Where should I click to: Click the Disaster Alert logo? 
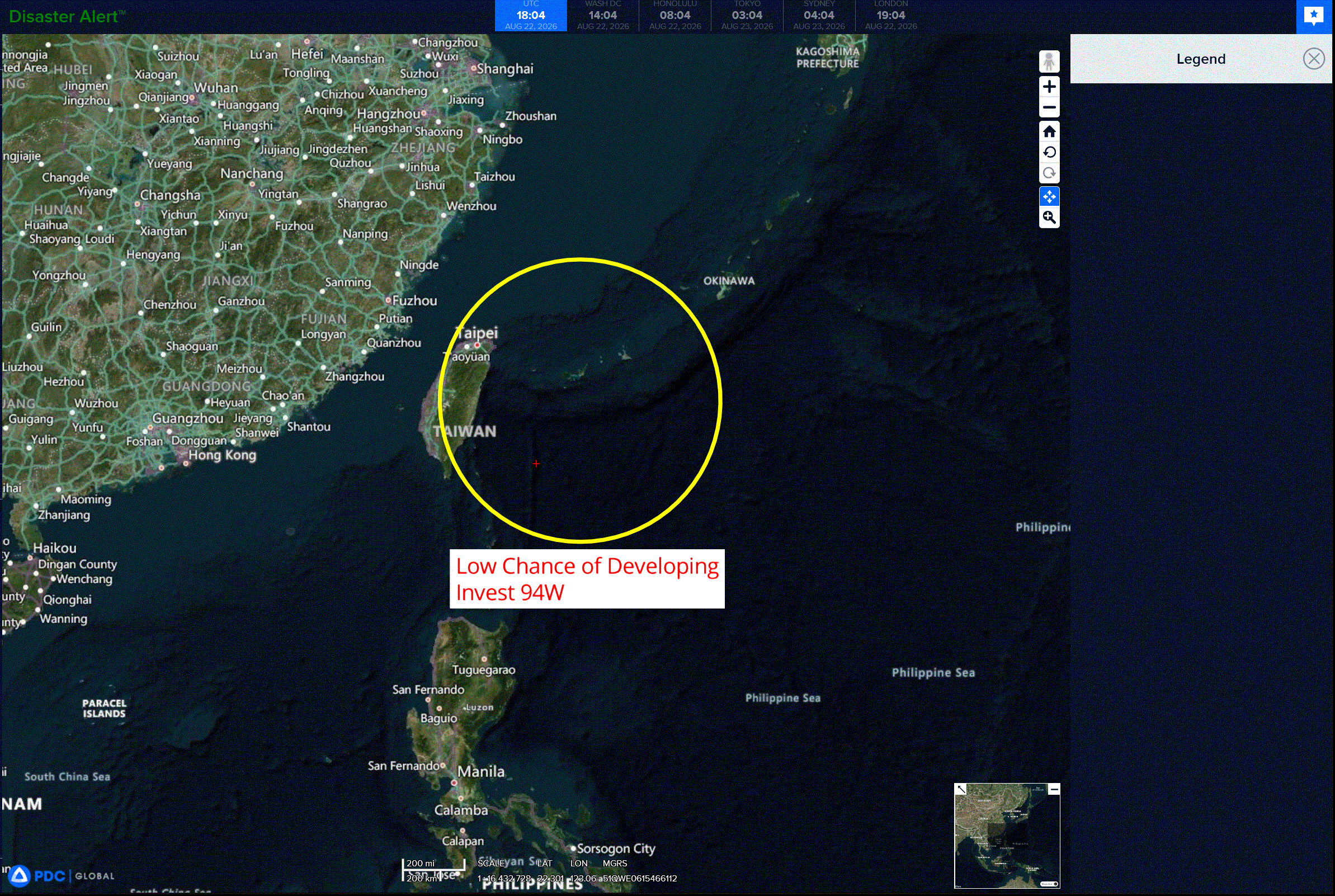pos(67,17)
